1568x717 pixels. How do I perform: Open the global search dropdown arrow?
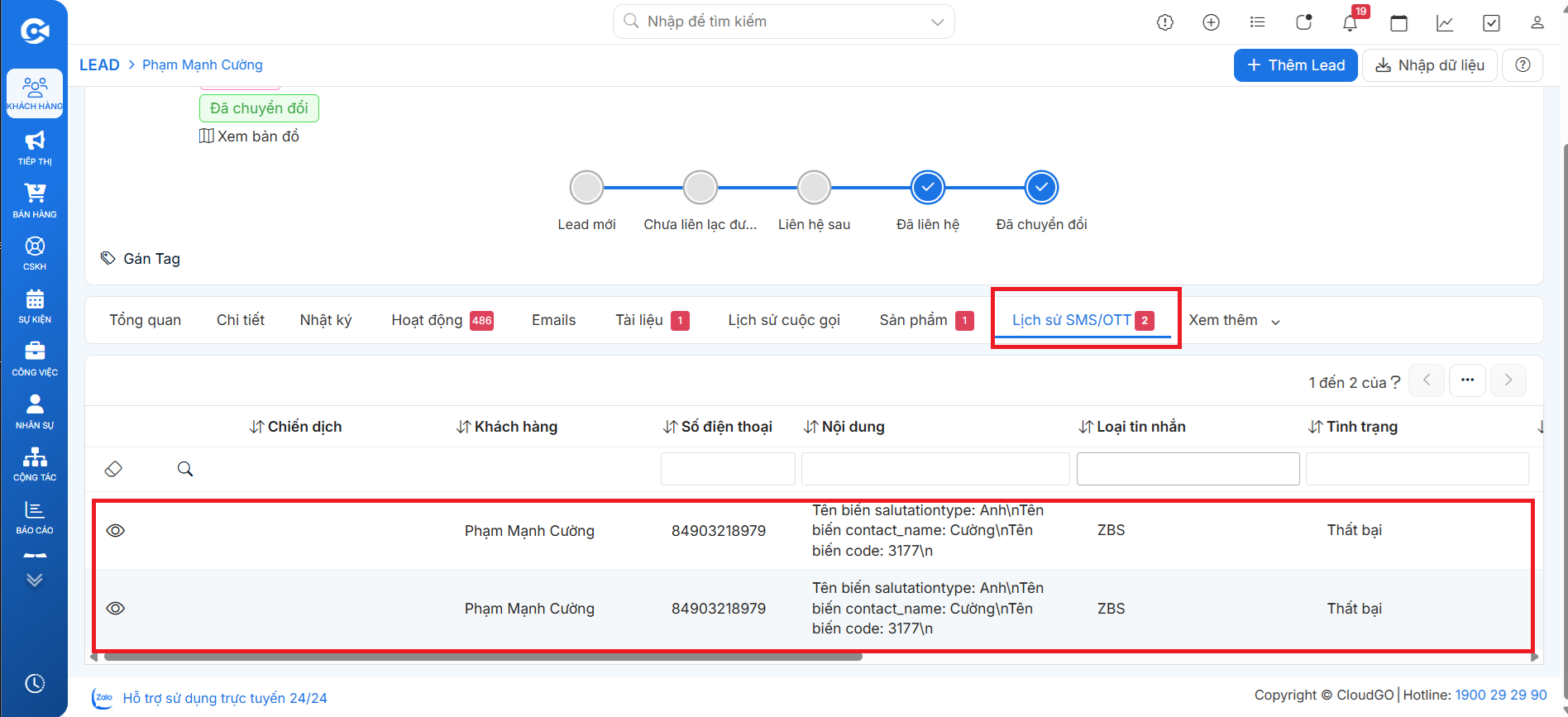pos(937,22)
